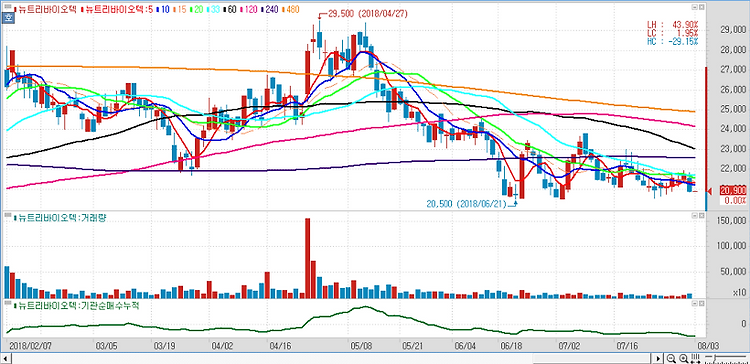Click the LH : 43.90% value
The width and height of the screenshot is (750, 364).
tap(672, 23)
